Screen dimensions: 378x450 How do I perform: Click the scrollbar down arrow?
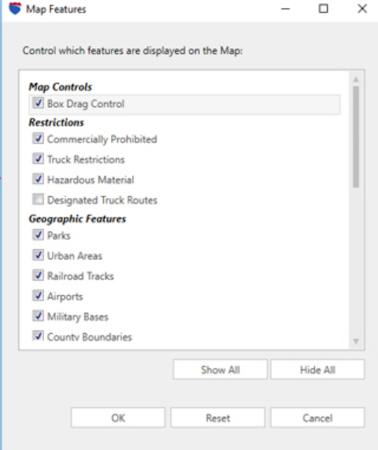tap(356, 341)
